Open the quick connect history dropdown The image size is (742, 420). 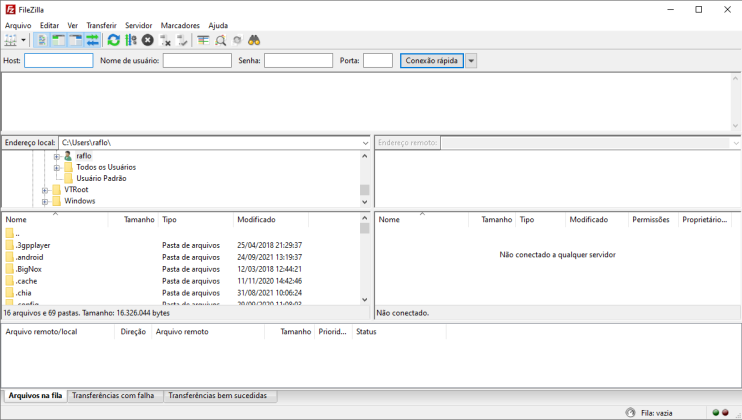[471, 61]
